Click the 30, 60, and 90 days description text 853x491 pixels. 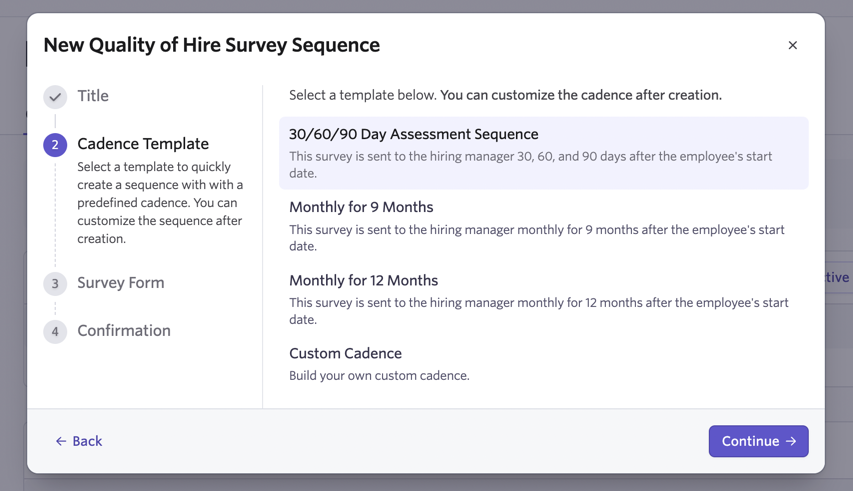tap(530, 165)
